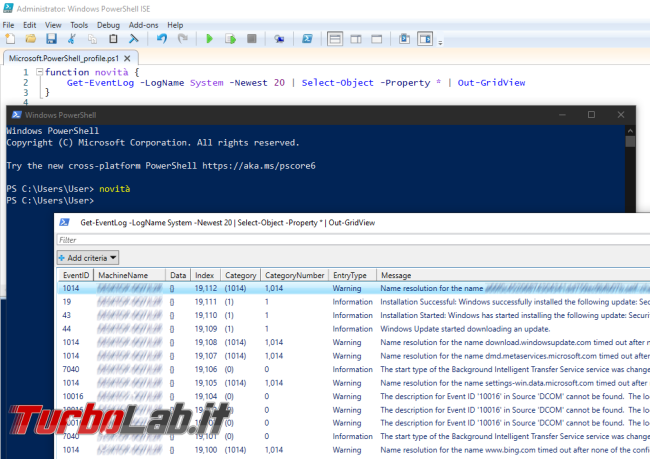Select 'Windows Update started downloading' row
Screen dimensions: 650x459
pos(354,329)
